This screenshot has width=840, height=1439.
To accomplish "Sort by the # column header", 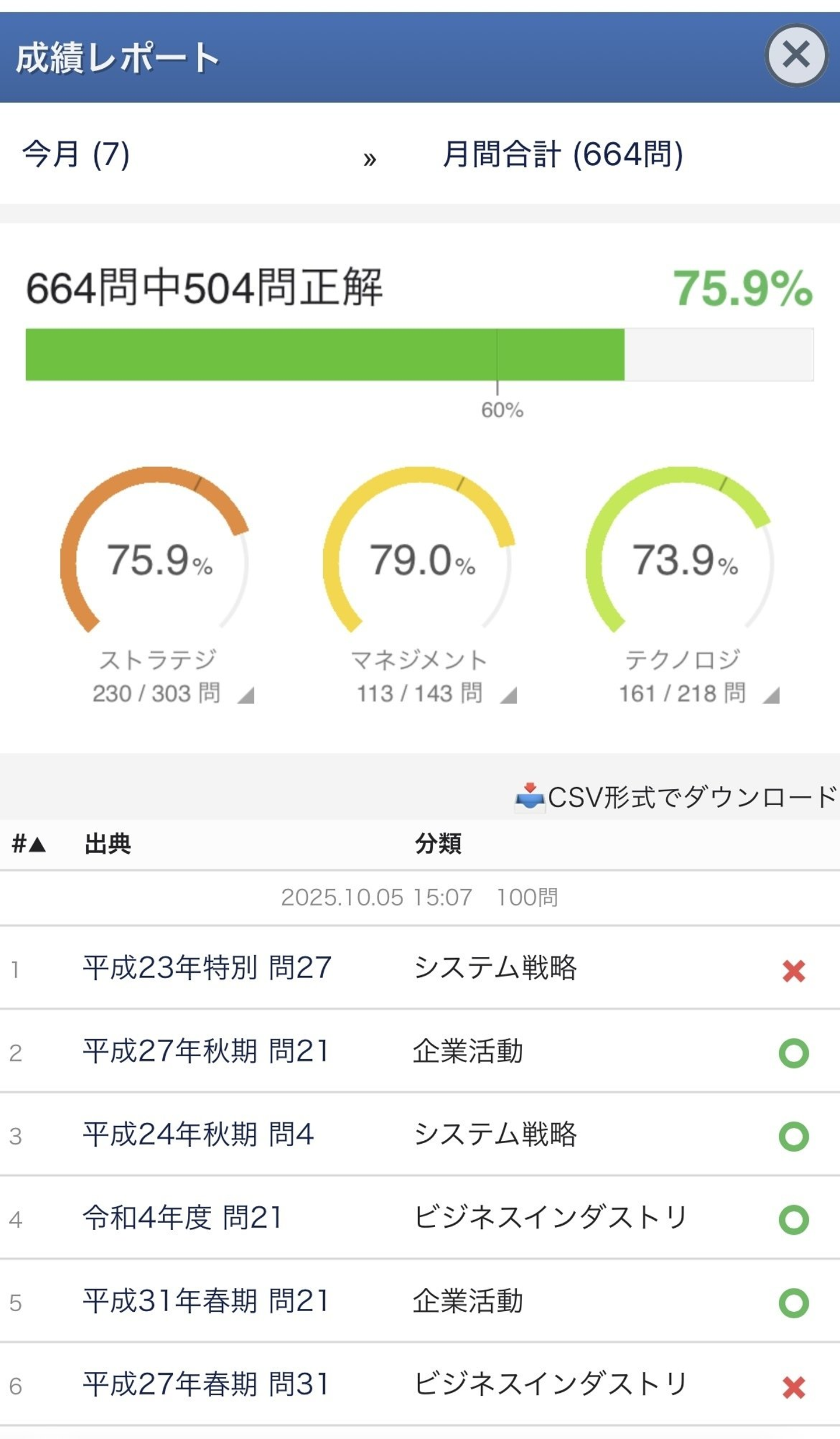I will point(29,844).
